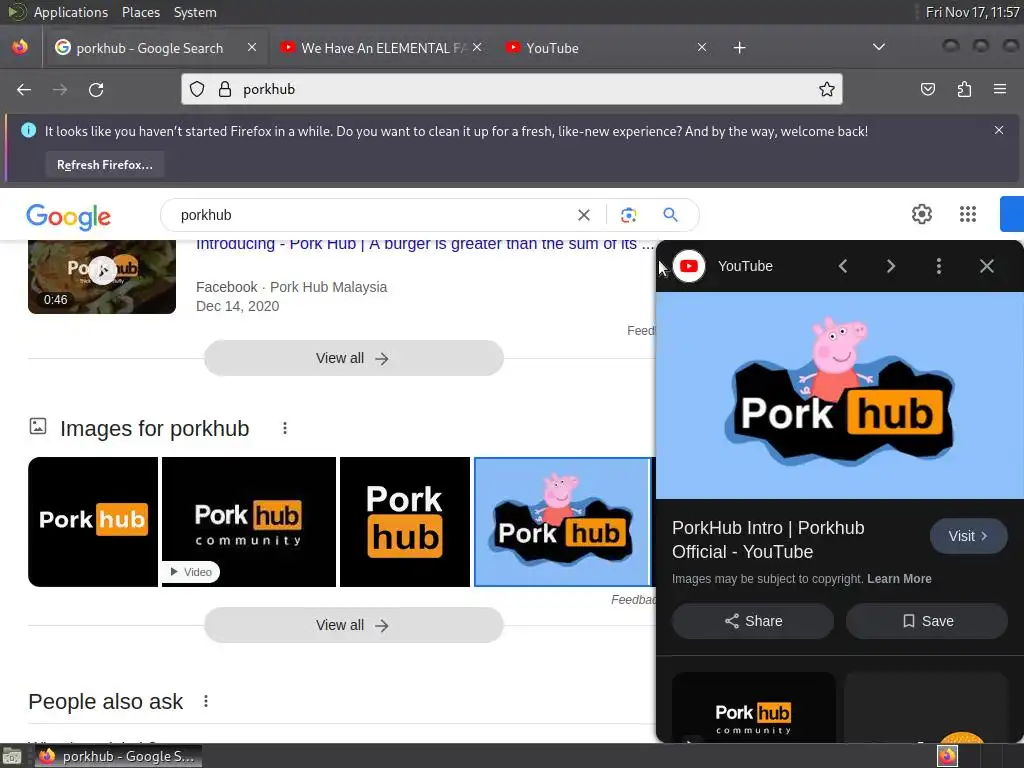The height and width of the screenshot is (768, 1024).
Task: Open the Pork hub community video image
Action: [249, 522]
